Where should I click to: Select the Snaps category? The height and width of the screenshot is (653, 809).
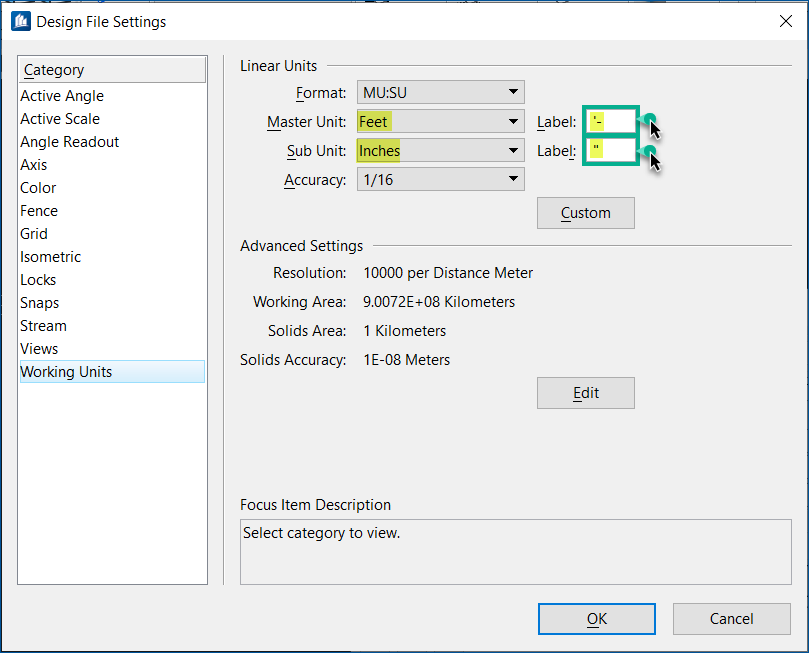pyautogui.click(x=112, y=303)
